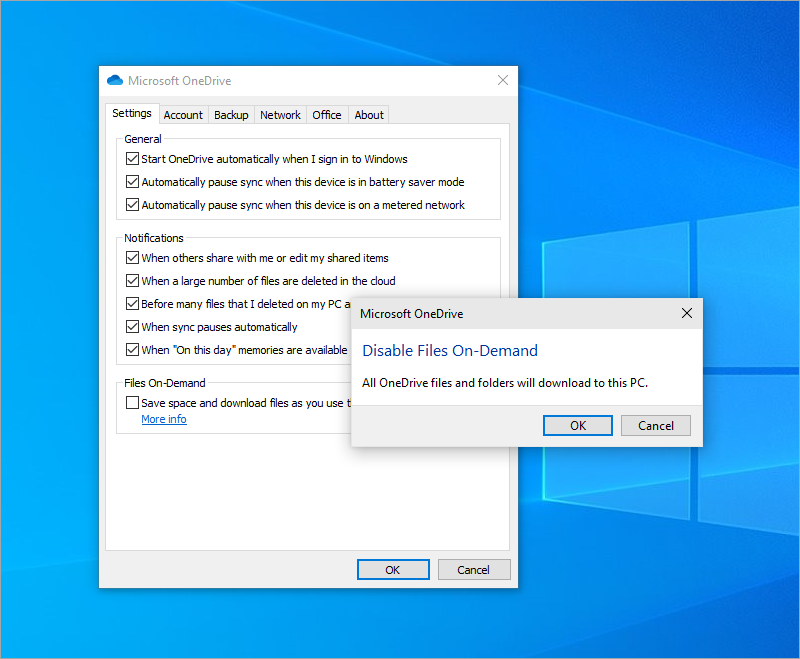Open the More info link
The image size is (800, 659).
pos(164,419)
